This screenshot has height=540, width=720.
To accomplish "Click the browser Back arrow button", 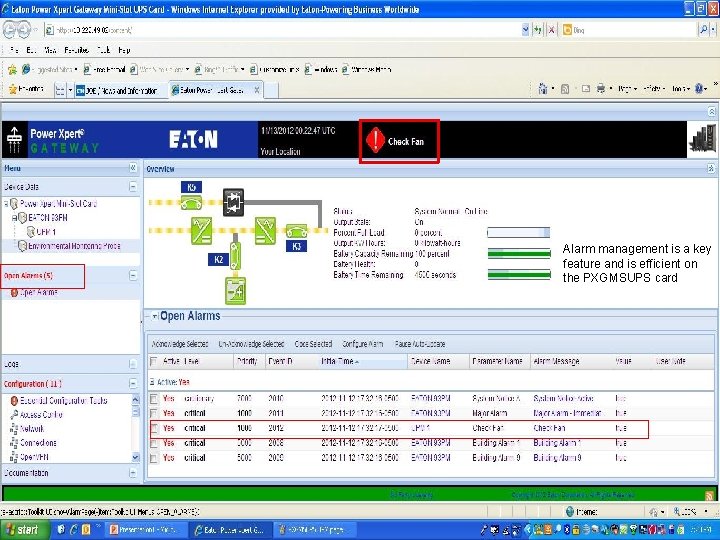I will coord(10,30).
